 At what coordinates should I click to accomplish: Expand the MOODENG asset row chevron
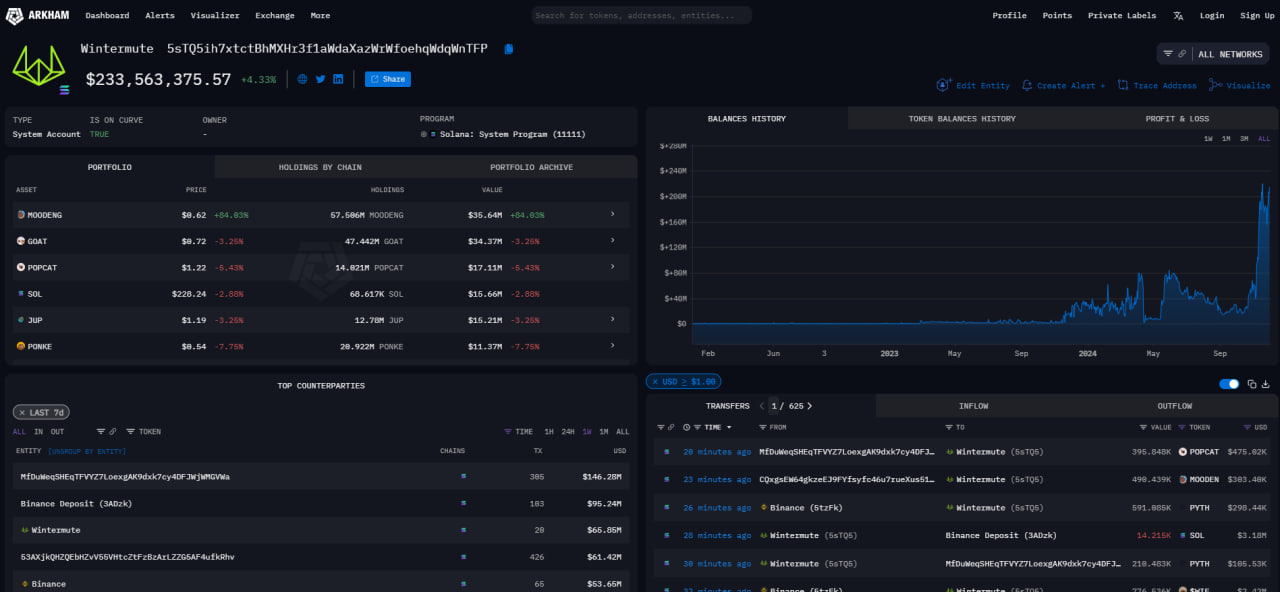pyautogui.click(x=612, y=214)
